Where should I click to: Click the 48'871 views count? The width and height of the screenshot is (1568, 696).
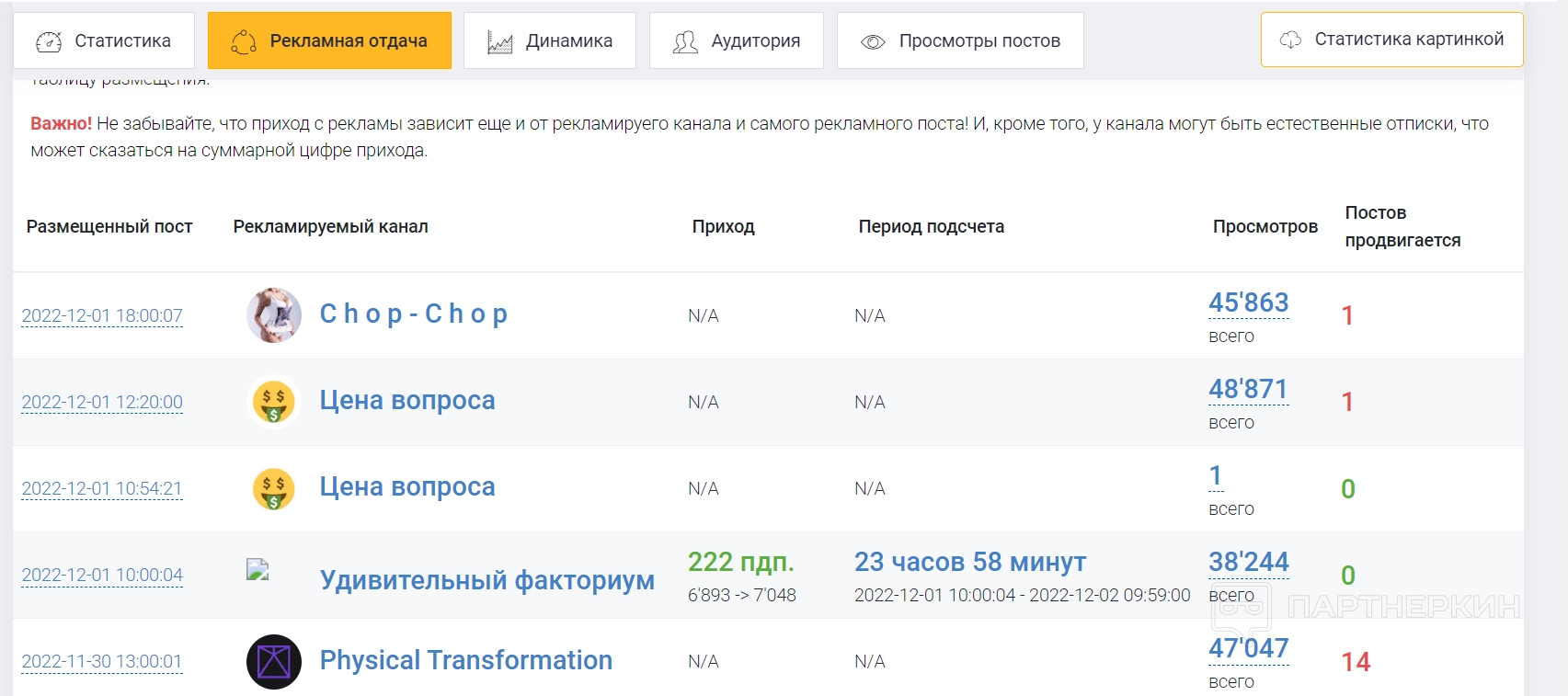1248,390
